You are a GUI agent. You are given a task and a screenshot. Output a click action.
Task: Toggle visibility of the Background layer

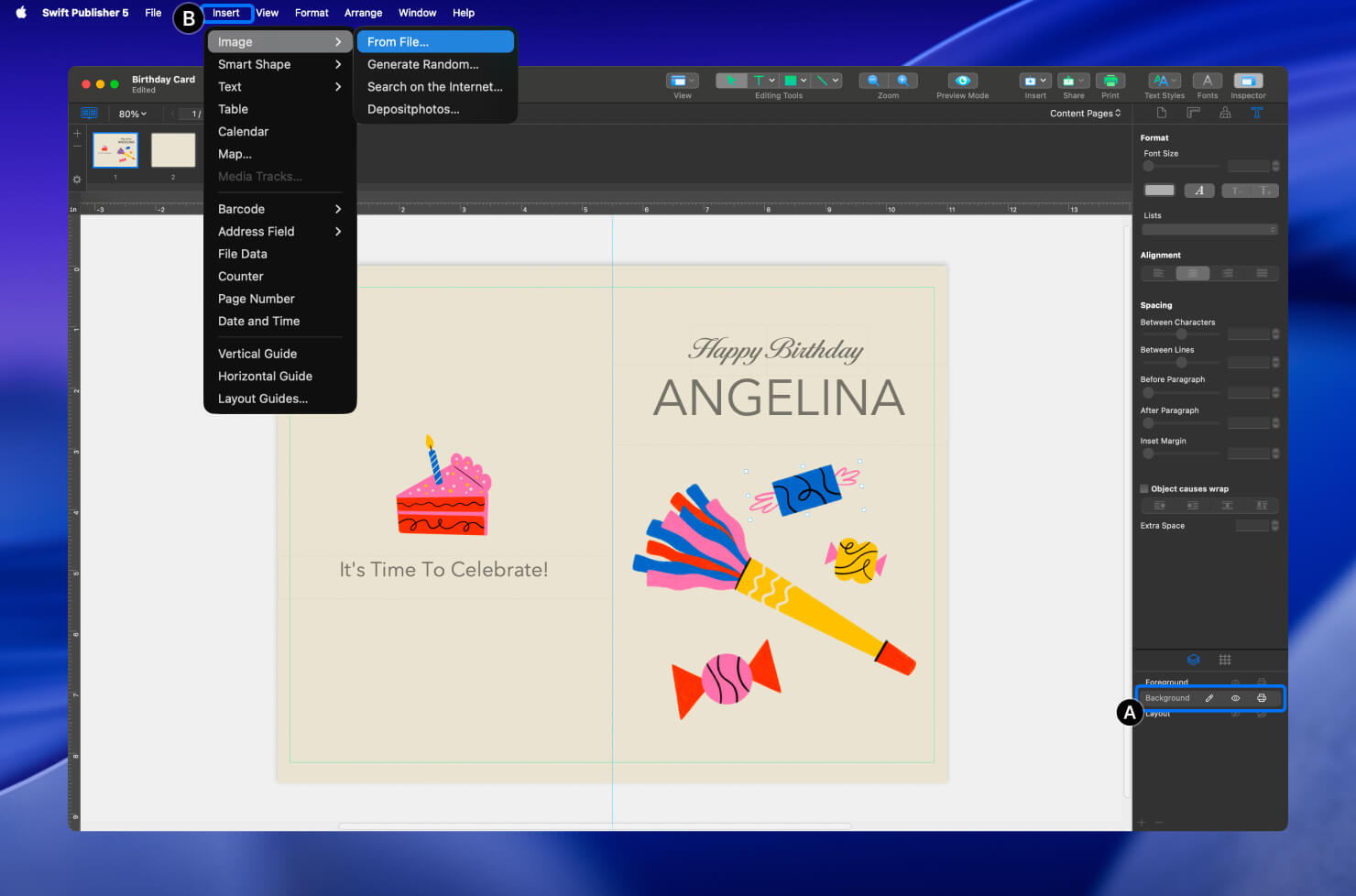(x=1235, y=698)
